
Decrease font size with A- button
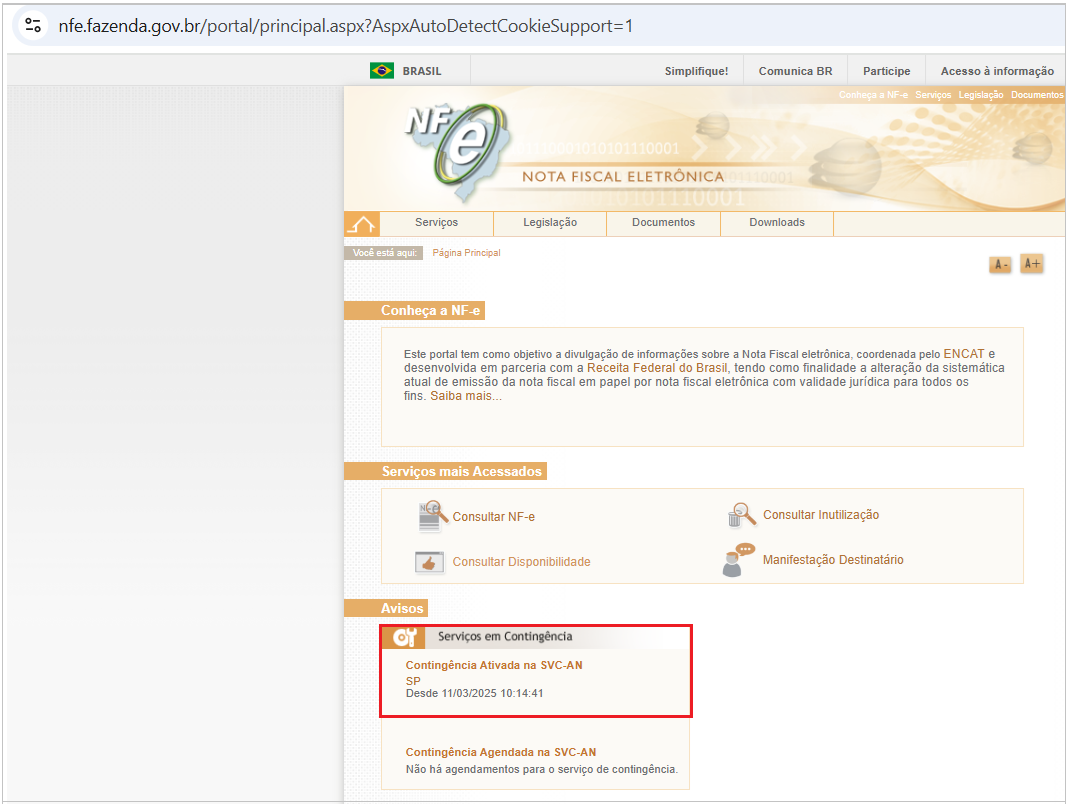pyautogui.click(x=1000, y=265)
